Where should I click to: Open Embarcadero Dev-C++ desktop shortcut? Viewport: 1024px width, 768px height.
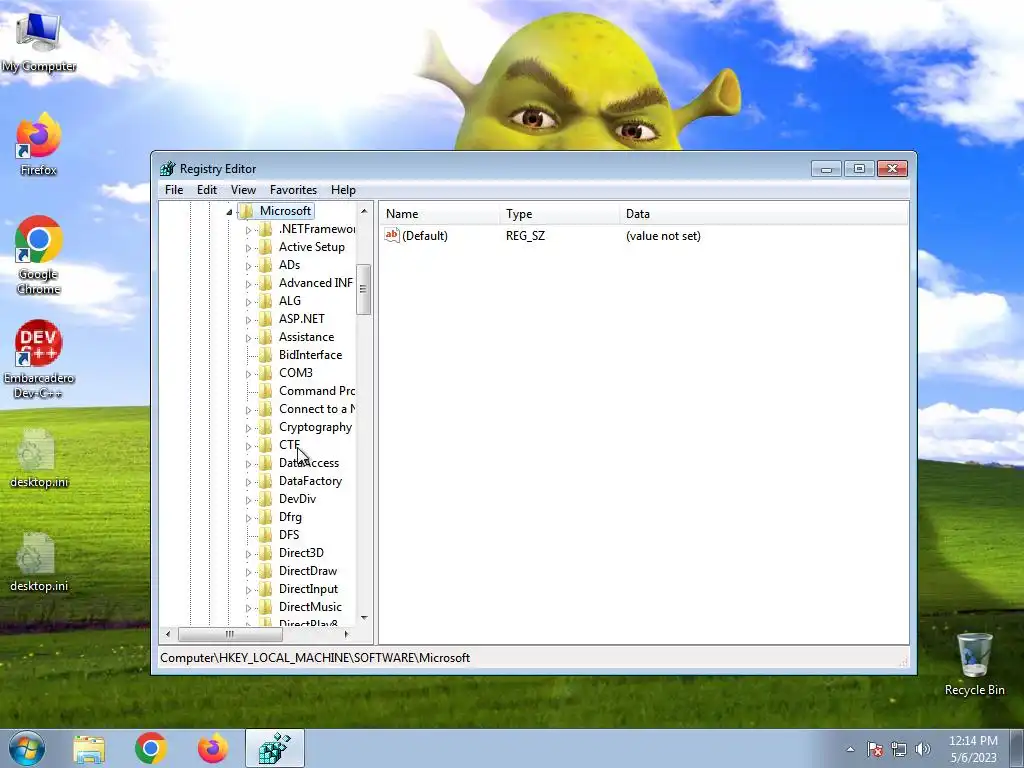pyautogui.click(x=39, y=359)
